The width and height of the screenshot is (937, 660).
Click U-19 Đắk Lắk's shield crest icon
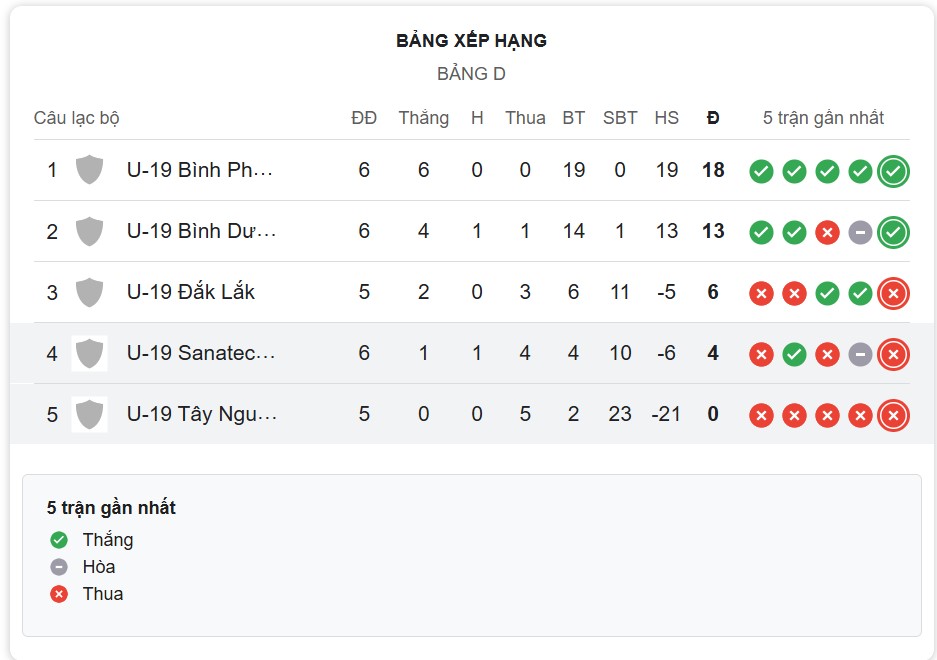pos(89,292)
